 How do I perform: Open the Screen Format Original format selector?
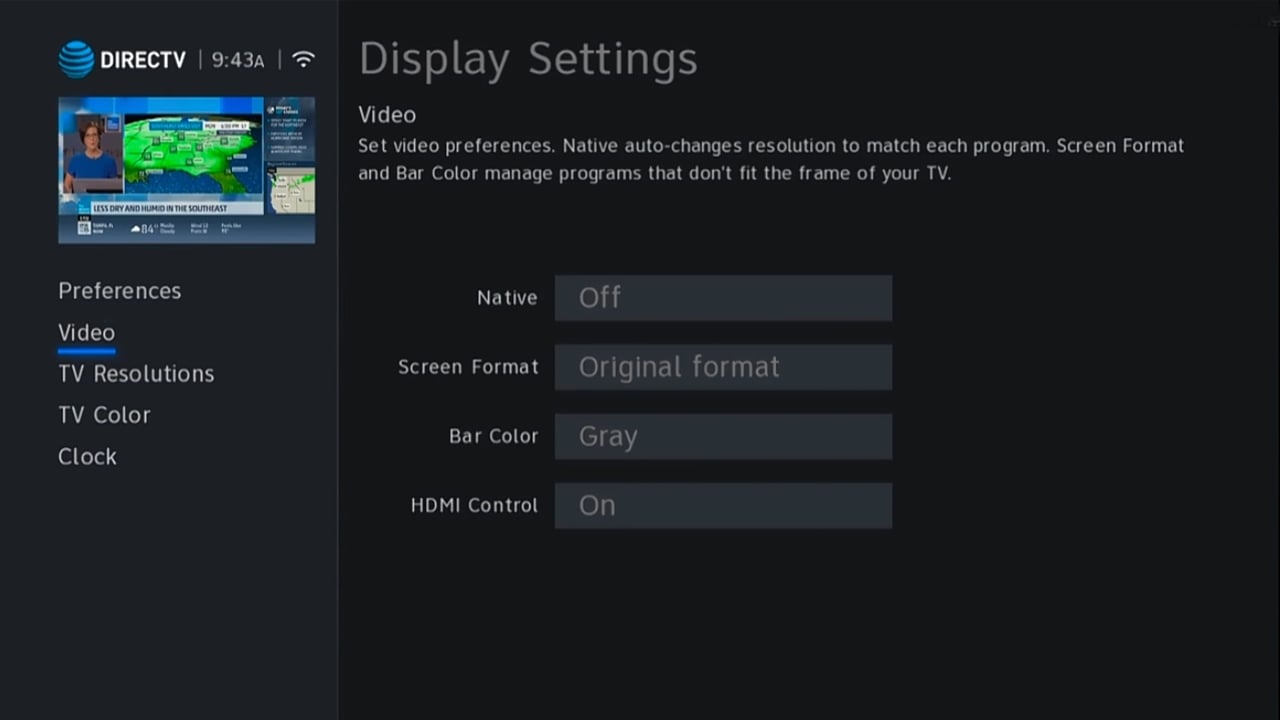point(723,367)
